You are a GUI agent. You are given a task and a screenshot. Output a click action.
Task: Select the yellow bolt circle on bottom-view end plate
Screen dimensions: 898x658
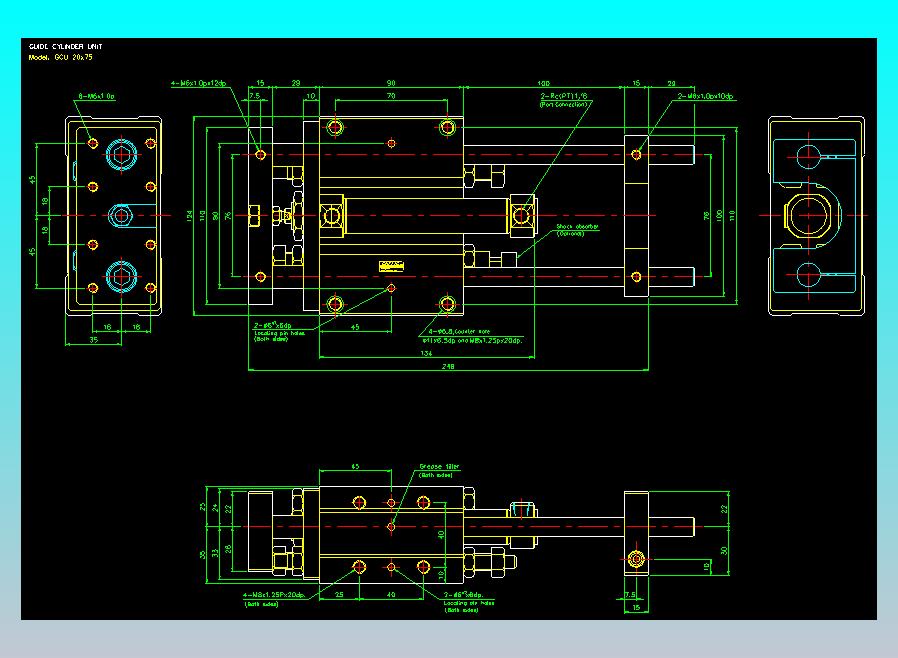point(636,559)
